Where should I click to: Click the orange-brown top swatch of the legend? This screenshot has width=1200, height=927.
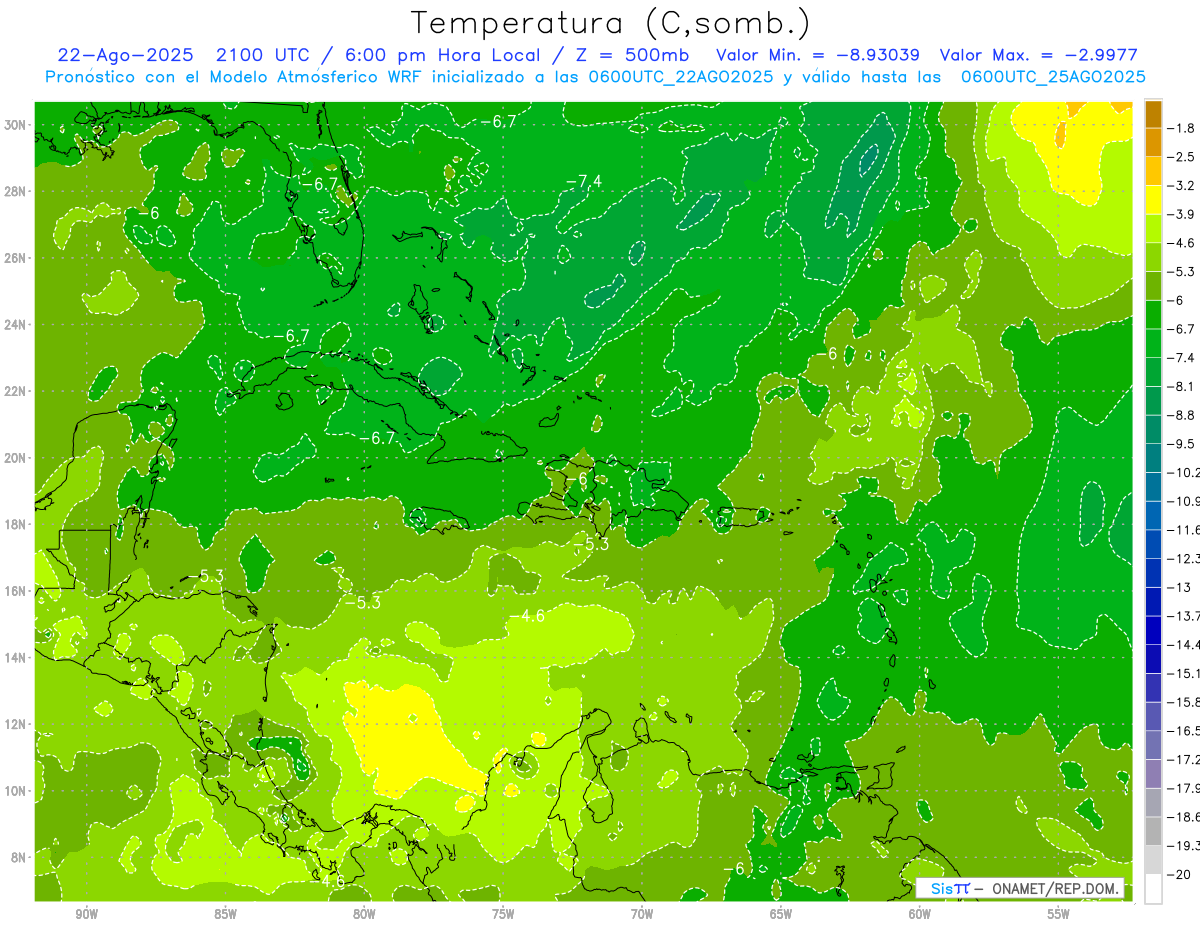1153,114
